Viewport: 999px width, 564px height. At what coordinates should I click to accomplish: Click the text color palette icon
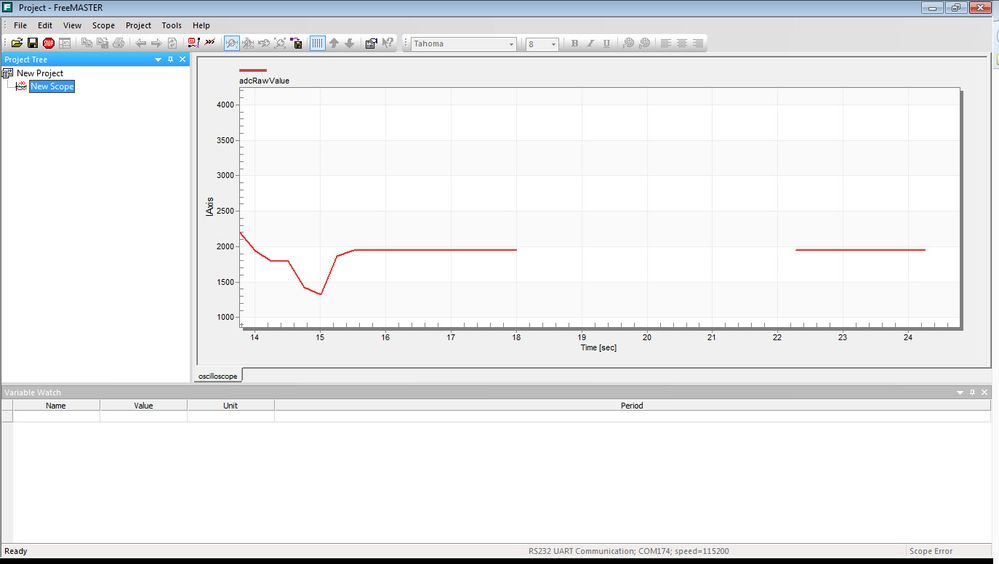click(x=628, y=43)
